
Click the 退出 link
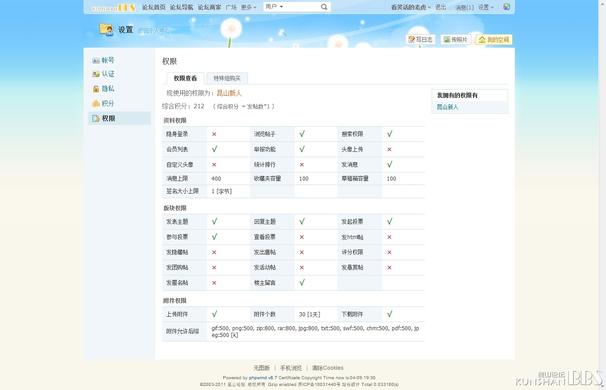(x=441, y=7)
